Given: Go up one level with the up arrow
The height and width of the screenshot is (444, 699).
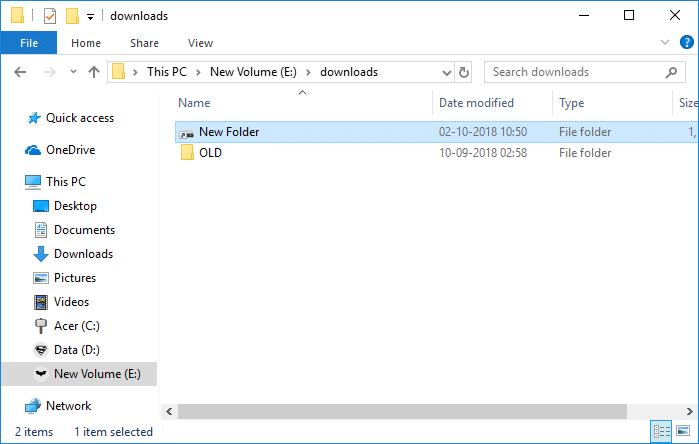Looking at the screenshot, I should (x=94, y=72).
